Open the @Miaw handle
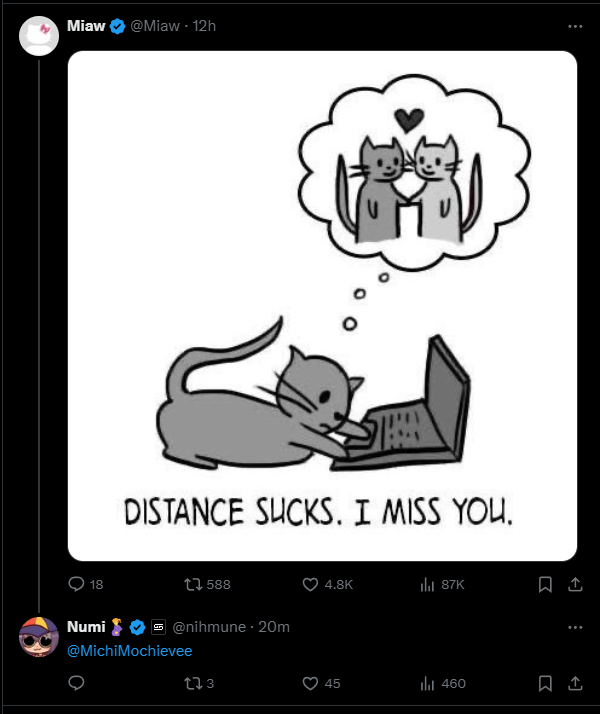The width and height of the screenshot is (600, 714). click(x=155, y=26)
